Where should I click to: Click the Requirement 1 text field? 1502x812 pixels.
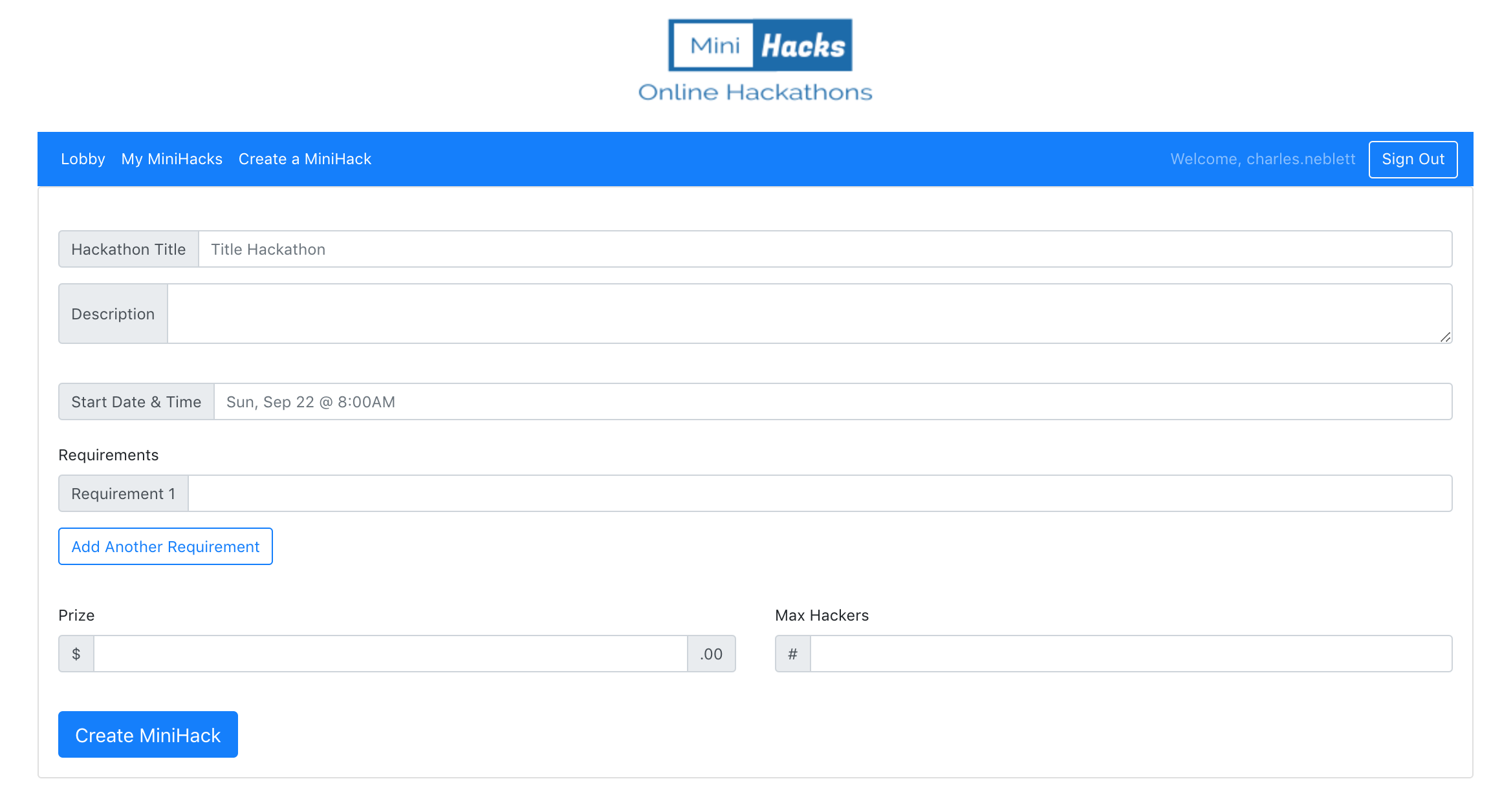point(820,493)
